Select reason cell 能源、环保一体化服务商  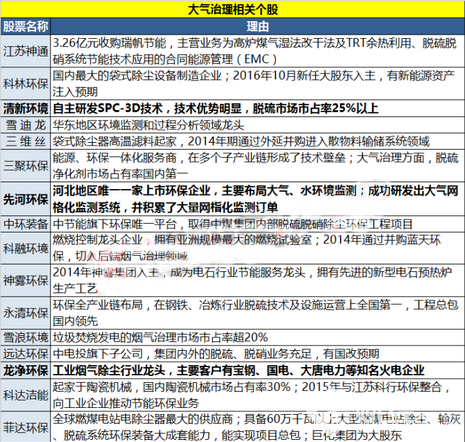click(x=258, y=166)
